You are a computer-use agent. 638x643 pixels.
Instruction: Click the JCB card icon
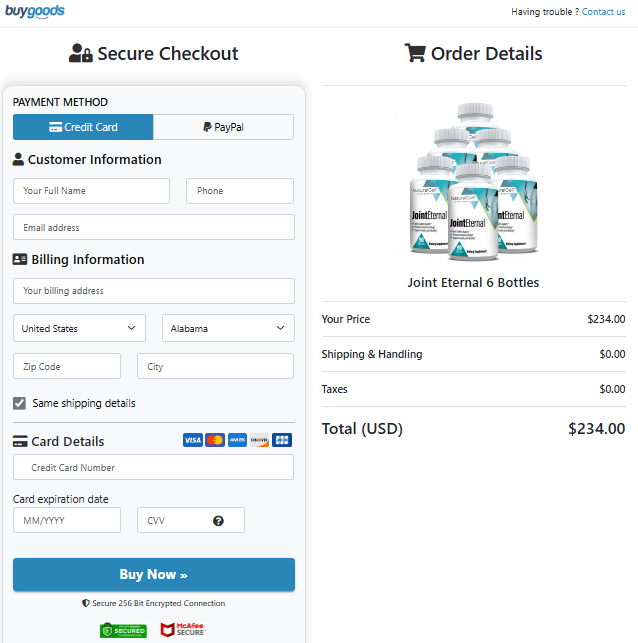click(282, 440)
